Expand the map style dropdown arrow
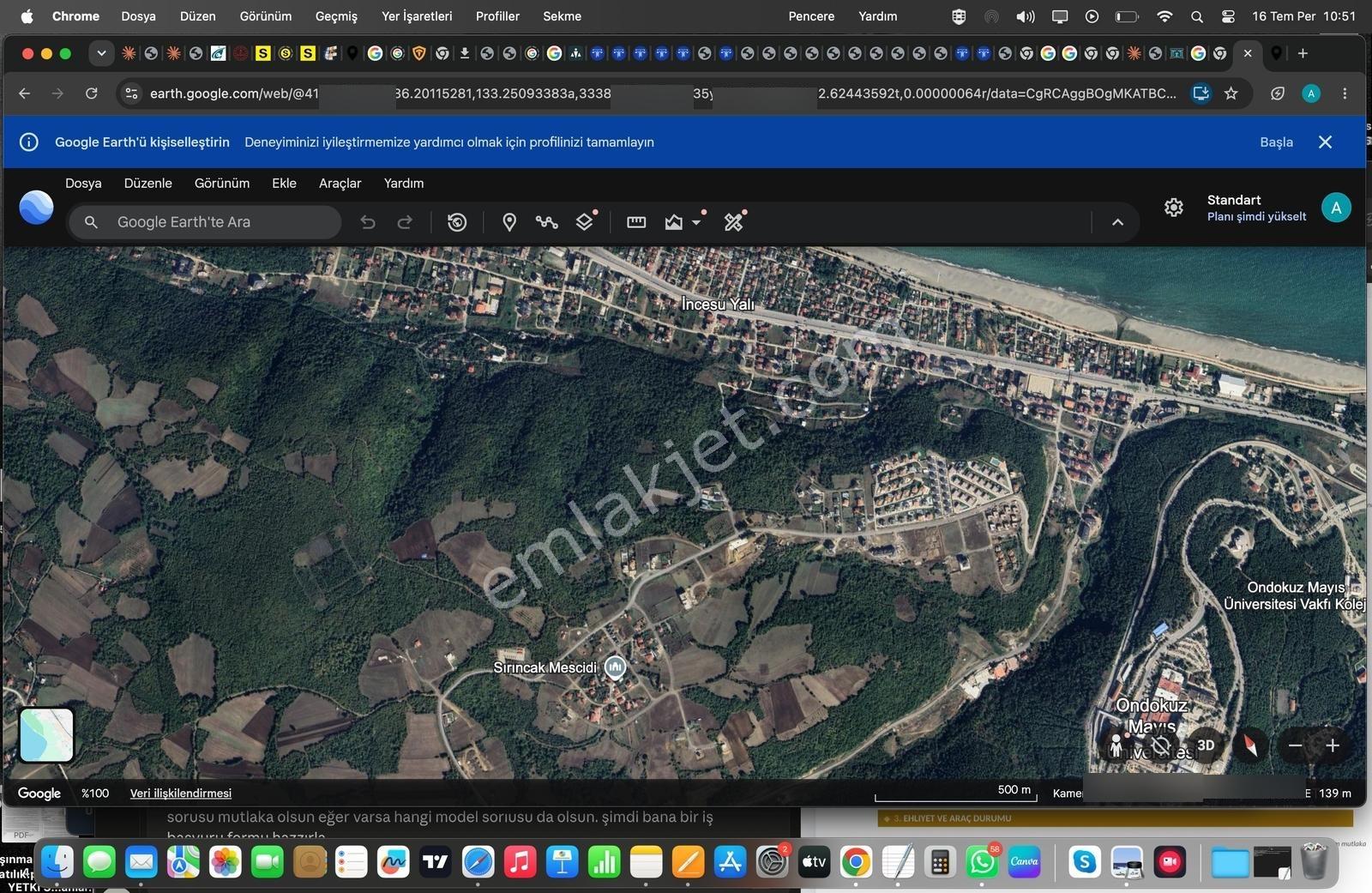Image resolution: width=1372 pixels, height=893 pixels. pos(697,222)
